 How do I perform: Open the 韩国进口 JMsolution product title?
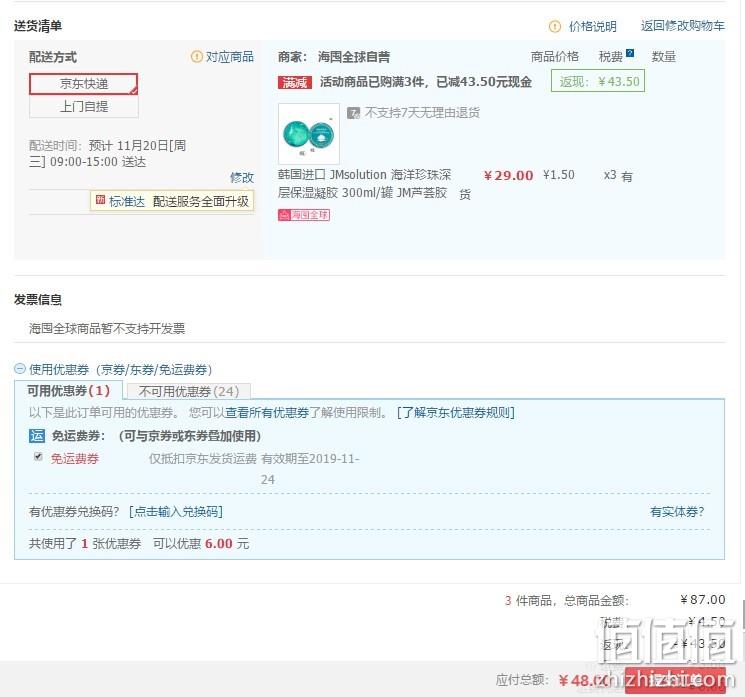coord(364,184)
